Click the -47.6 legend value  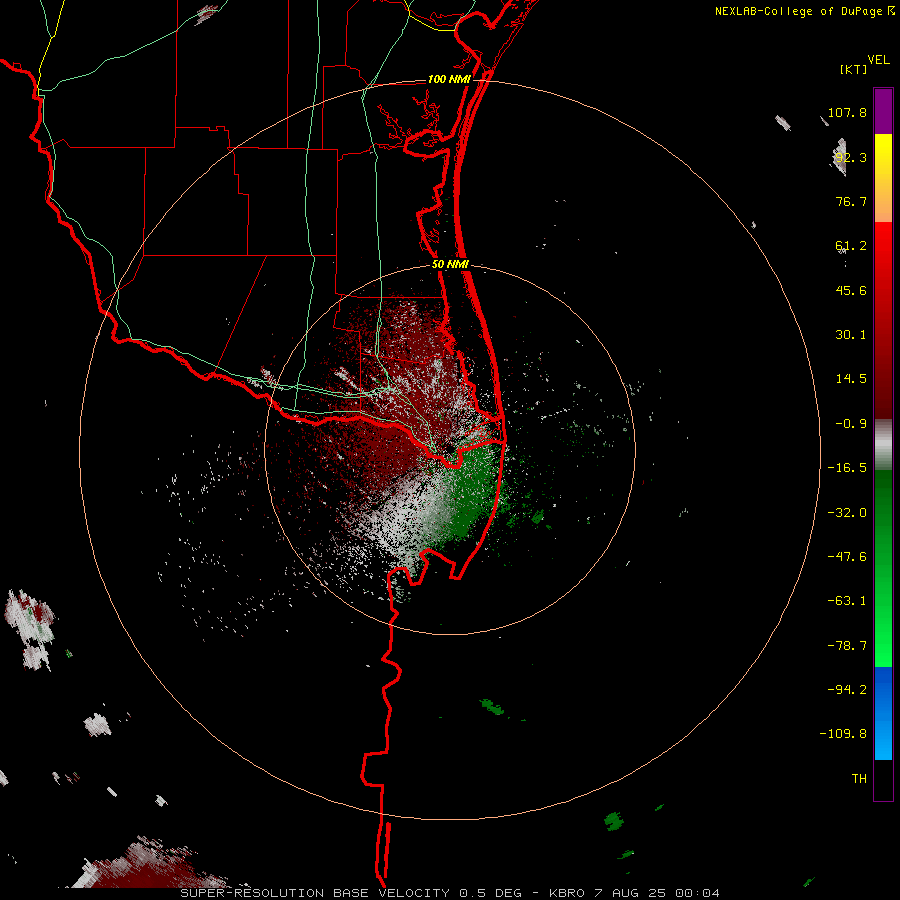tap(847, 557)
